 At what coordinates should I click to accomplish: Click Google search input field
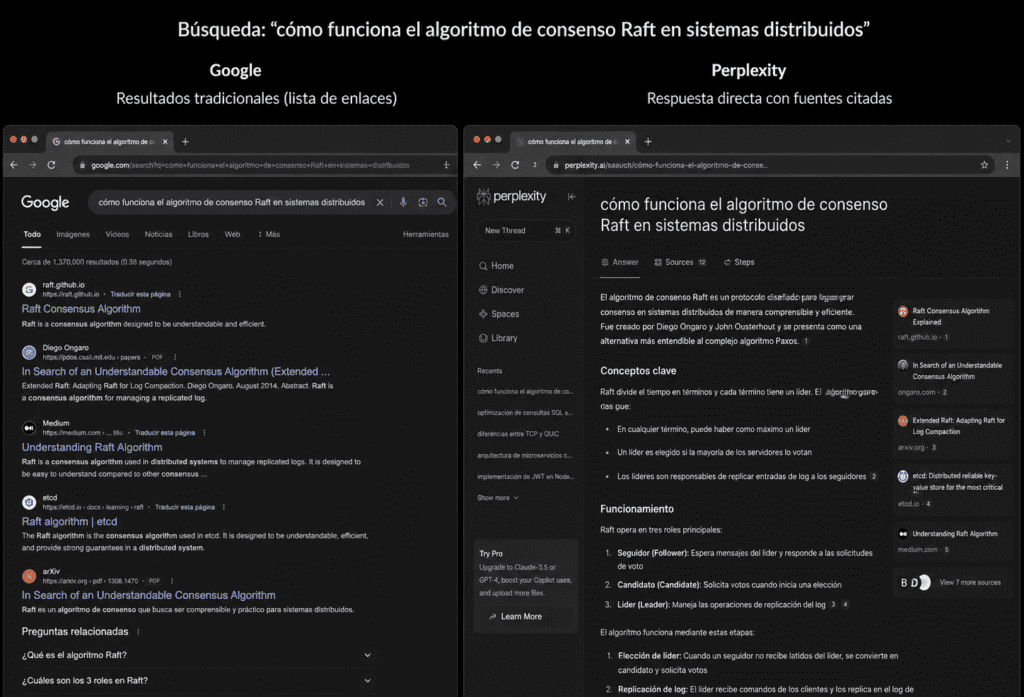click(232, 203)
